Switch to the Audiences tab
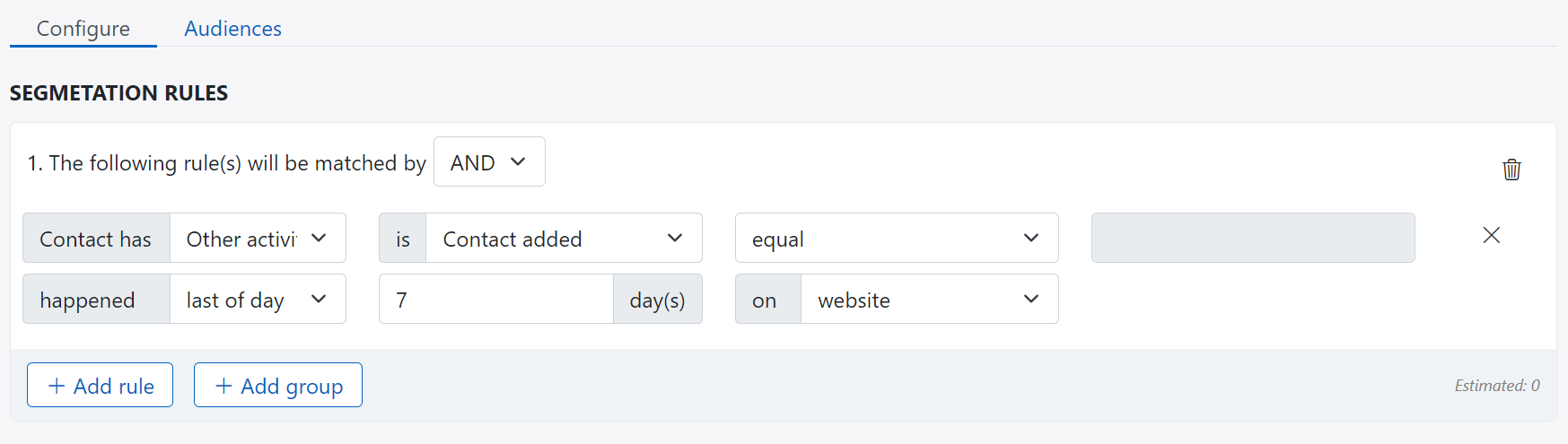 (x=232, y=29)
